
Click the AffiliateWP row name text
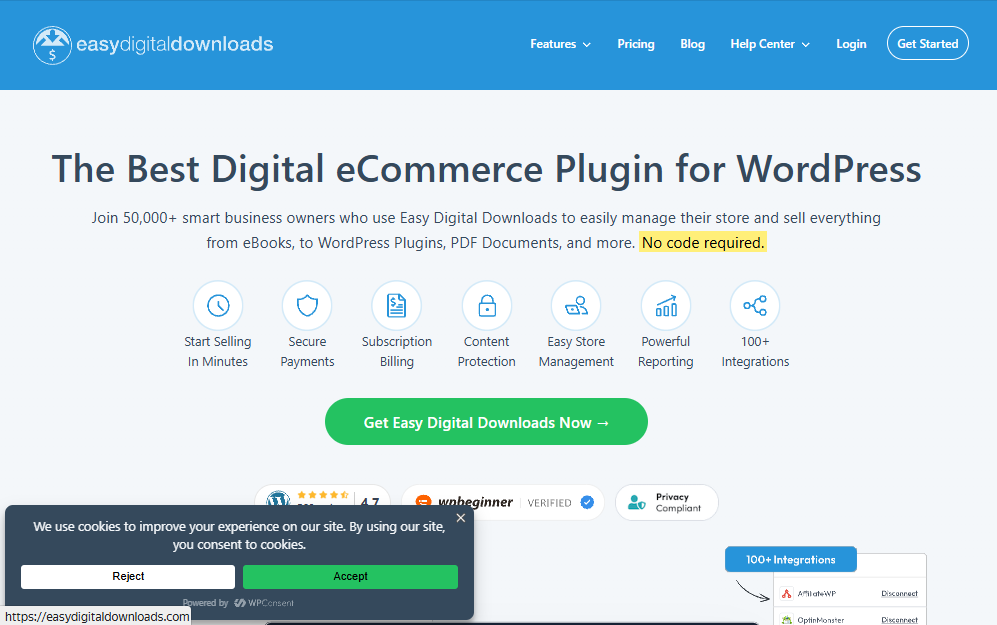(816, 594)
